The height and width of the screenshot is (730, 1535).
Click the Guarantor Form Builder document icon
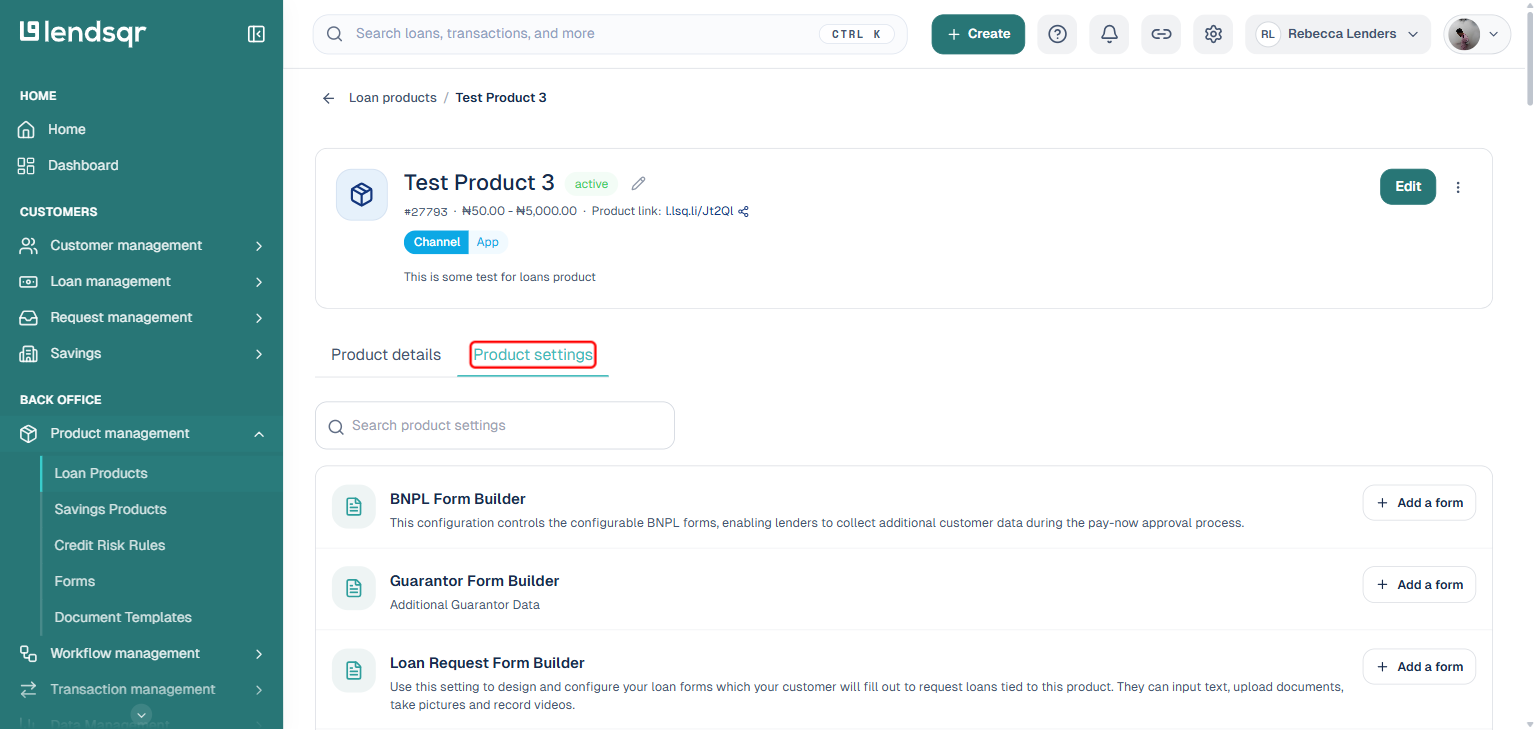click(353, 589)
